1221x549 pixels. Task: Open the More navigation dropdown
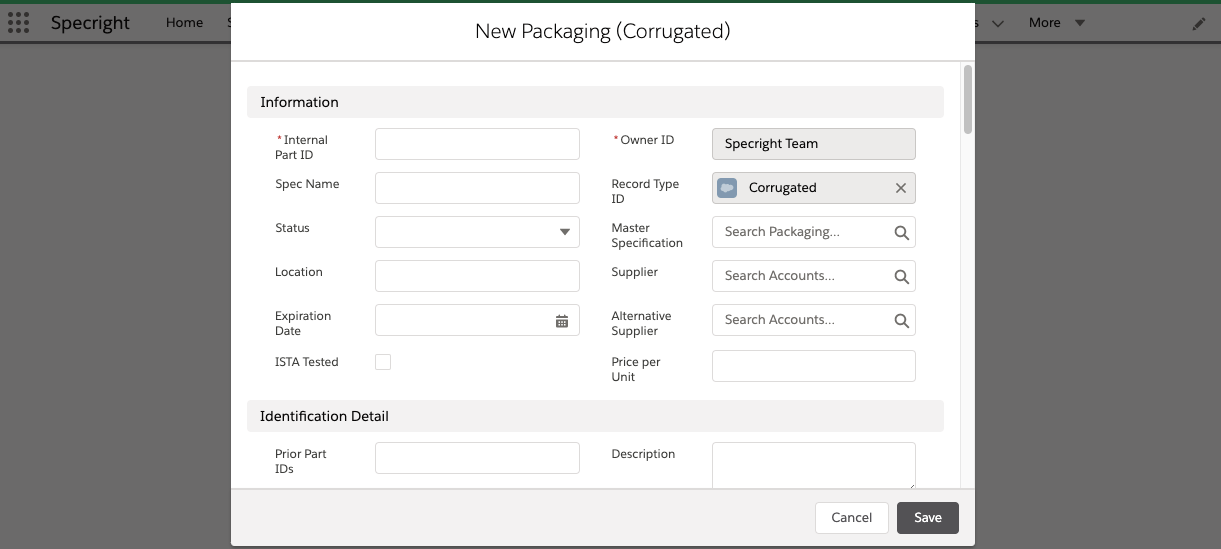1056,23
